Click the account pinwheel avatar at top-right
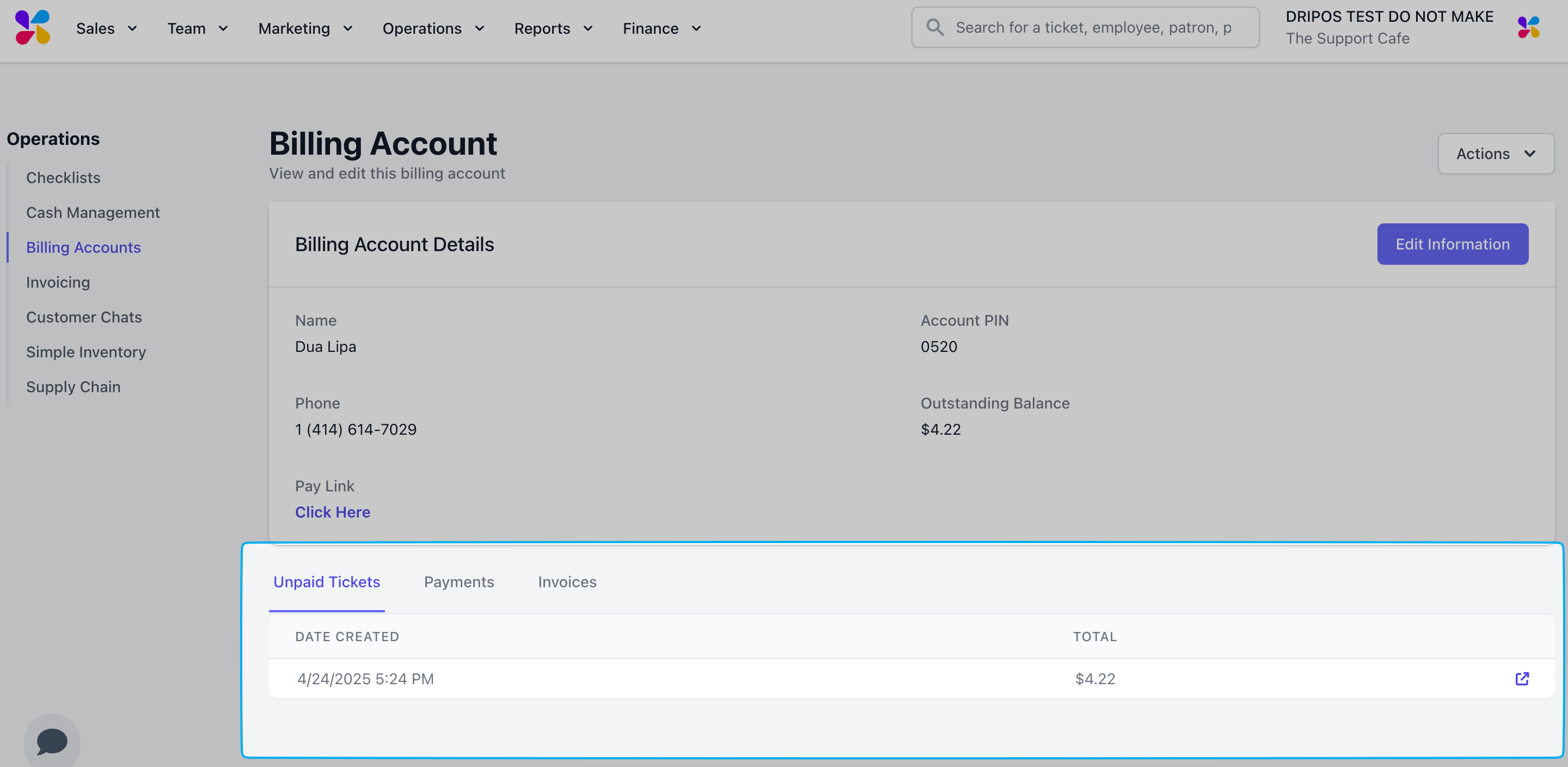1568x767 pixels. coord(1528,27)
